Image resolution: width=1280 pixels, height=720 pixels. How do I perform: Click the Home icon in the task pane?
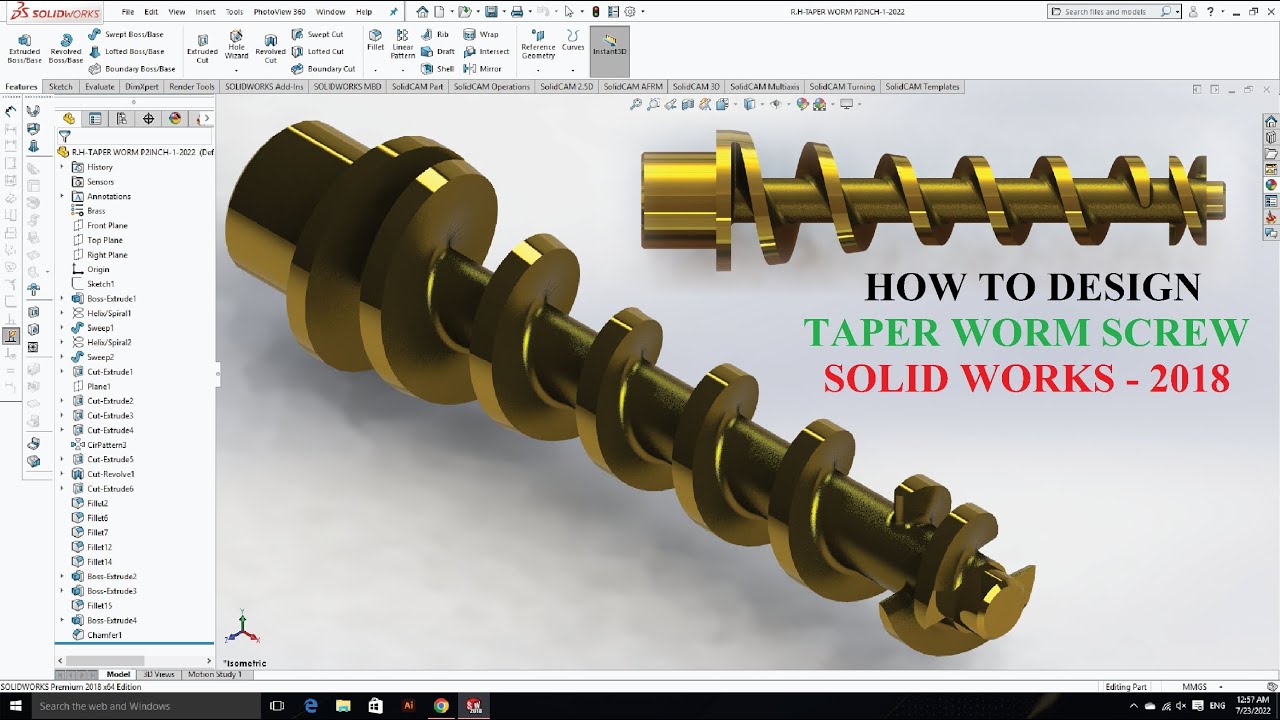[1271, 121]
